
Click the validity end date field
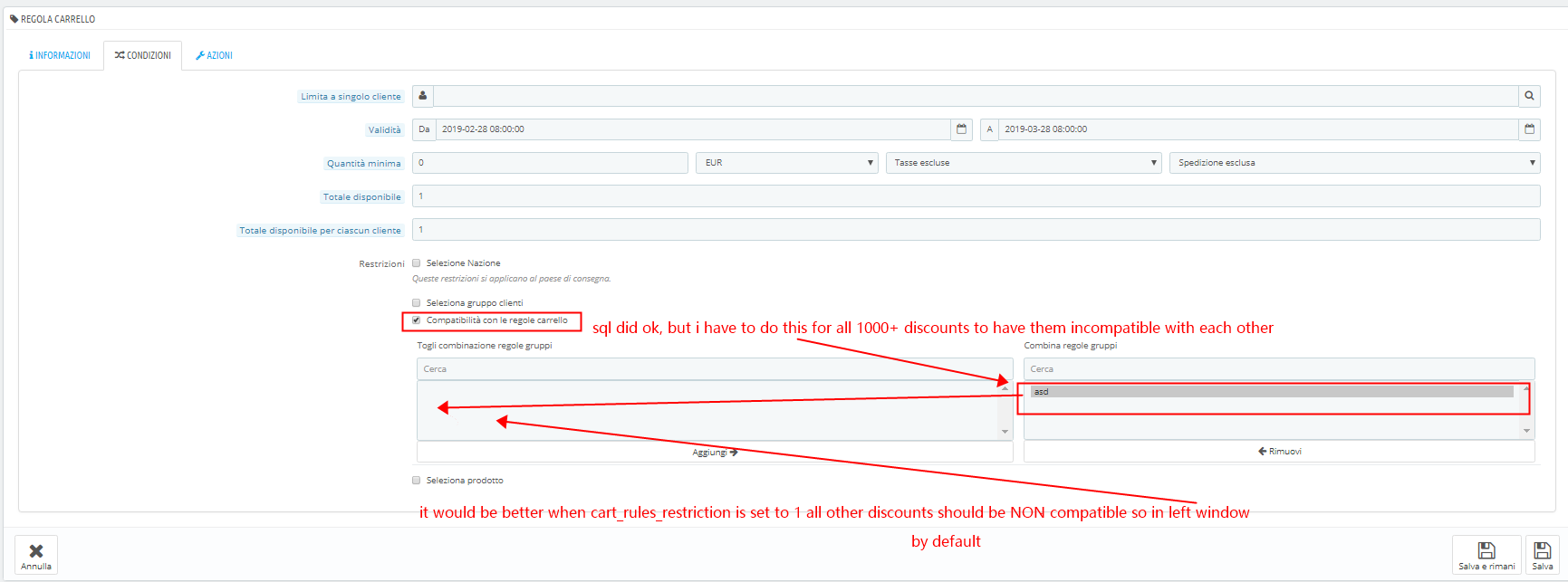(x=1259, y=129)
